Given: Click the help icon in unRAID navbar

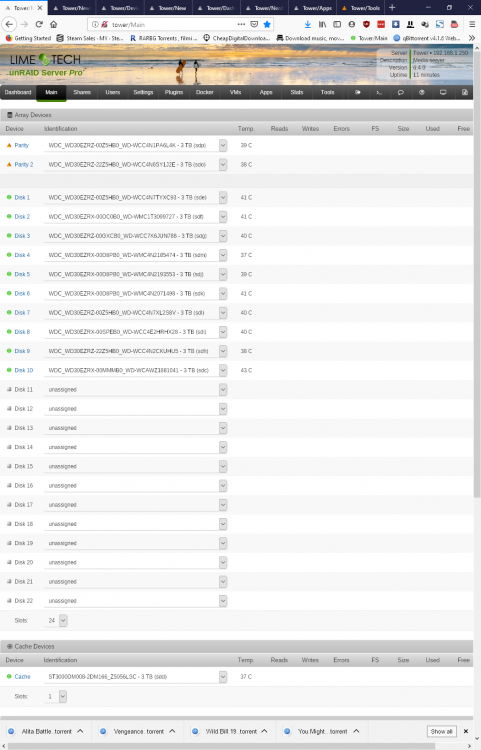Looking at the screenshot, I should pos(422,92).
